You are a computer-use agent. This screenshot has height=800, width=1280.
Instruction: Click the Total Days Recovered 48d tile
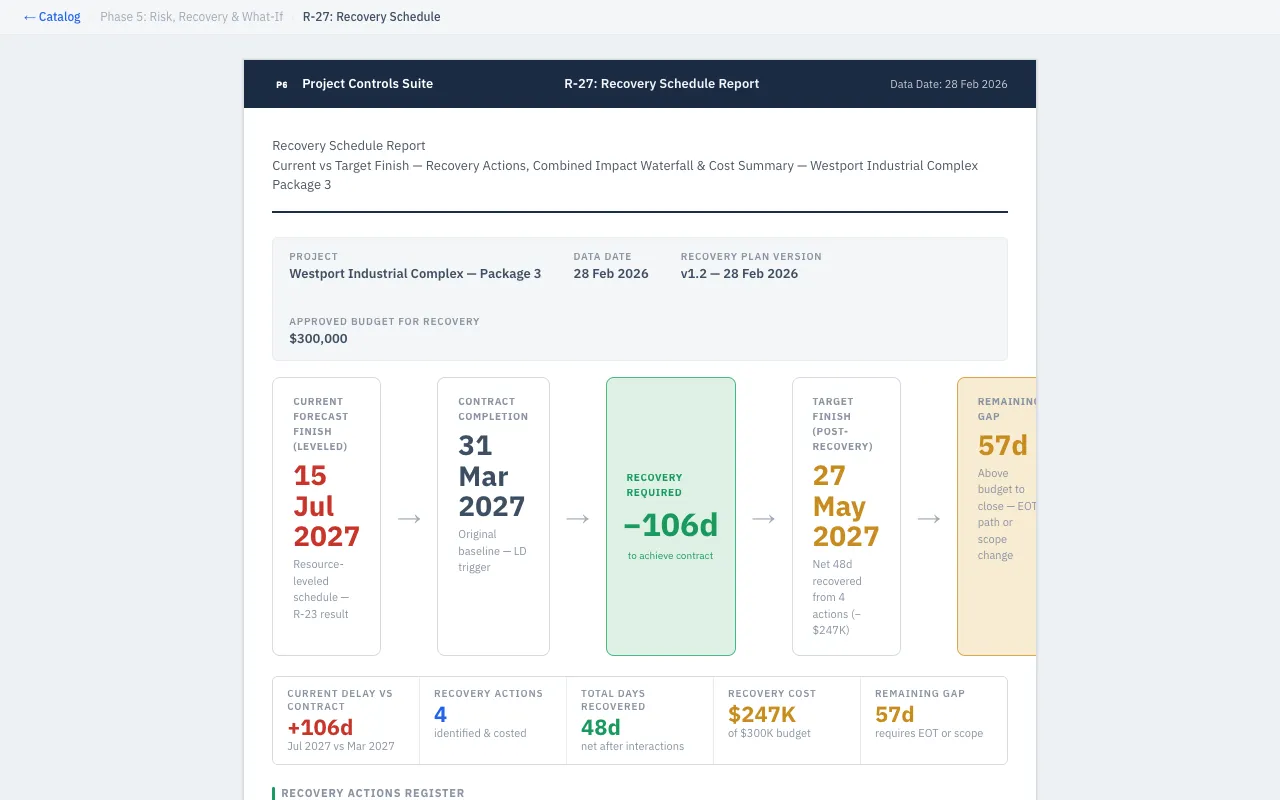639,720
